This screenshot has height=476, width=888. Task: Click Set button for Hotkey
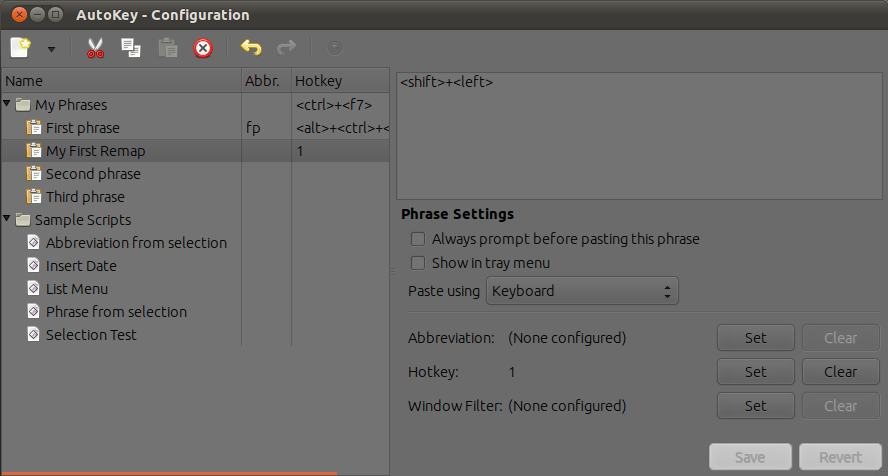pyautogui.click(x=755, y=372)
